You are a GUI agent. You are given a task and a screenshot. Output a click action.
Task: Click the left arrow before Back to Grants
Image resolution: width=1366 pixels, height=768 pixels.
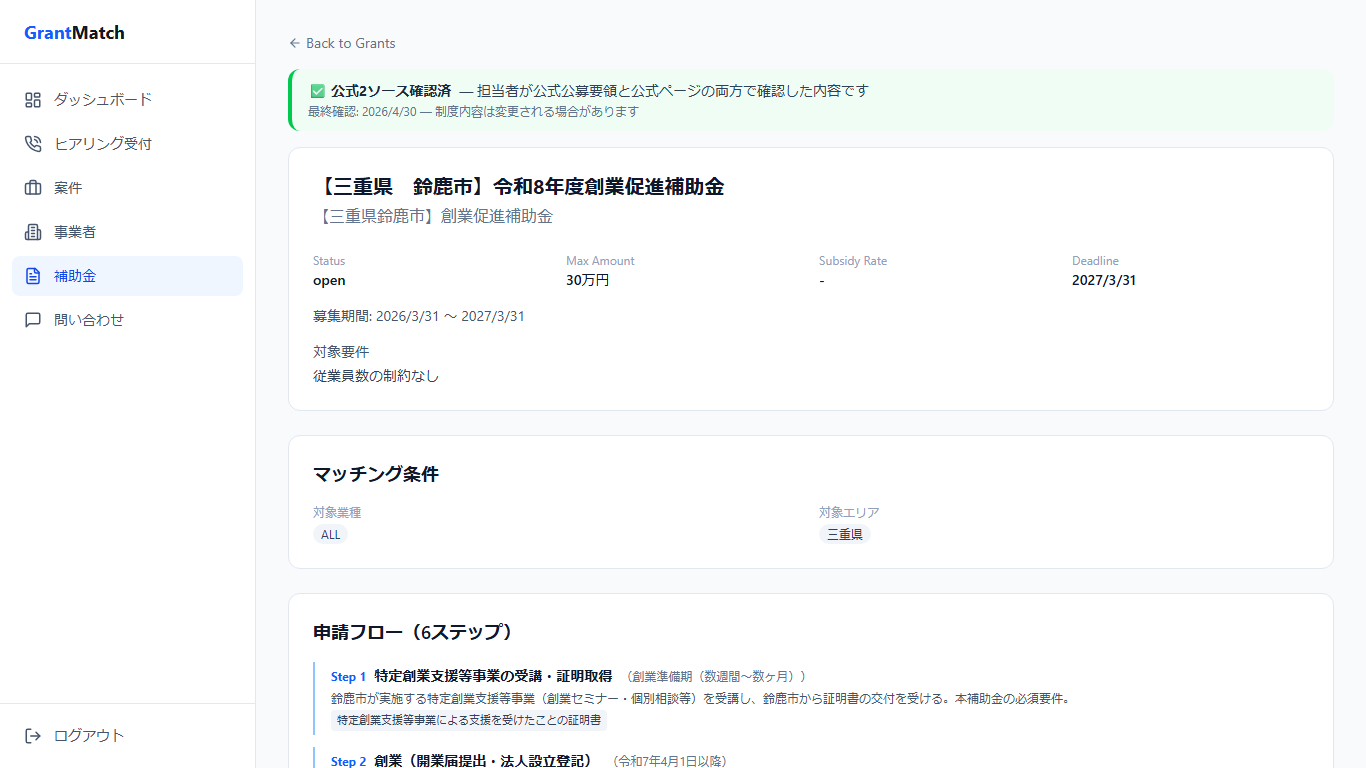click(293, 43)
